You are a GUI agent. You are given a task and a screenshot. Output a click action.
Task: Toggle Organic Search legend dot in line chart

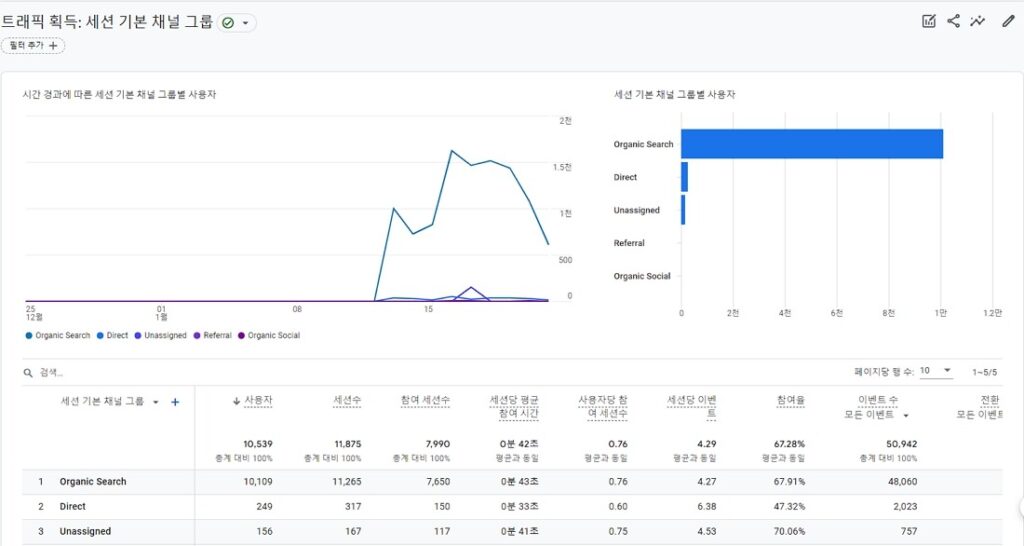pyautogui.click(x=29, y=336)
